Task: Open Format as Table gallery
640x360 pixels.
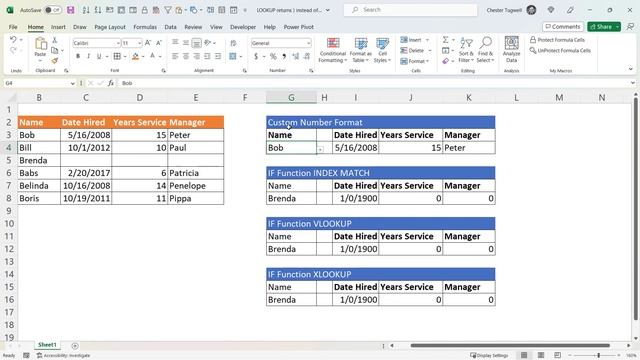Action: click(x=361, y=50)
